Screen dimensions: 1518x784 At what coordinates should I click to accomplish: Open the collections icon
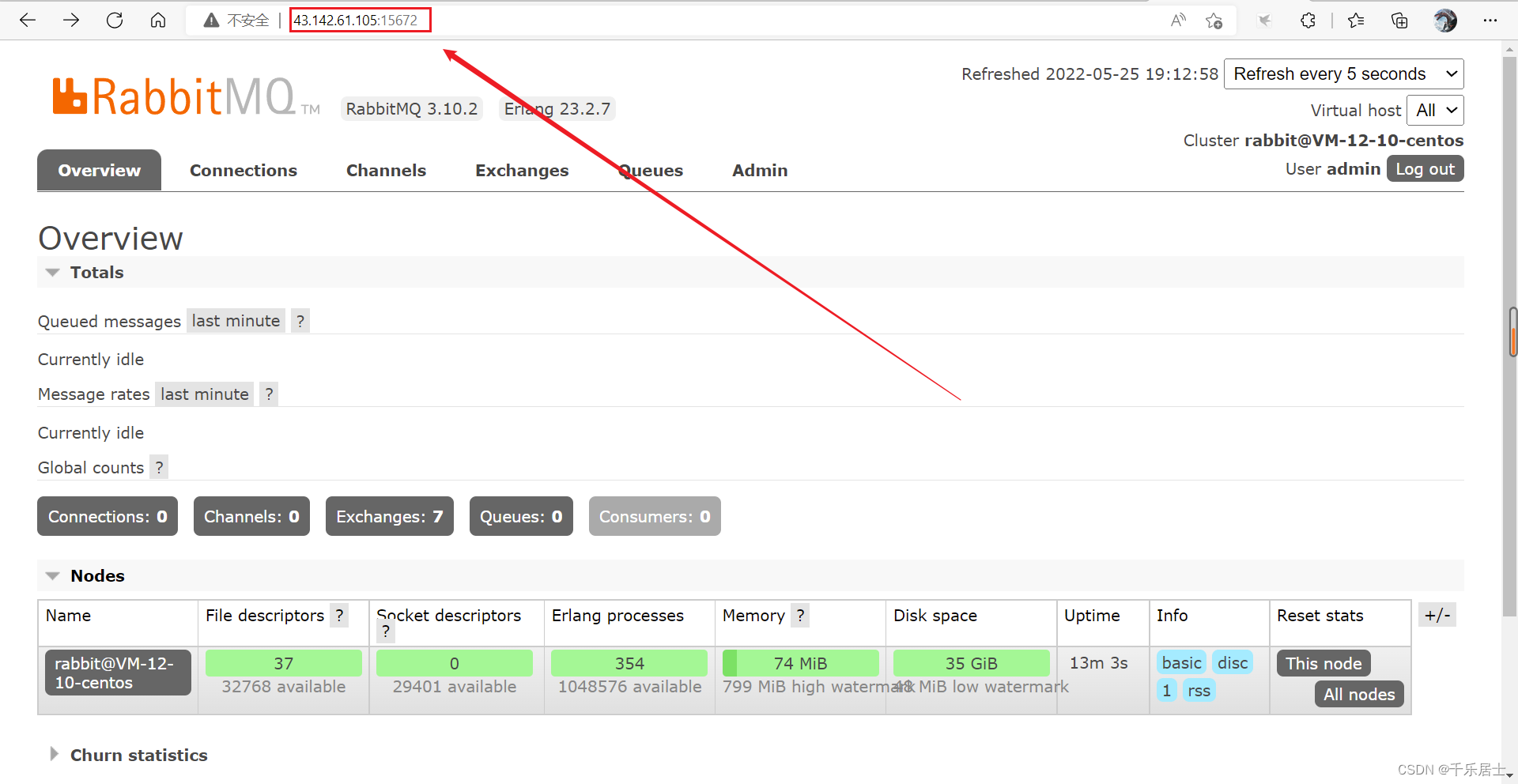pyautogui.click(x=1399, y=21)
